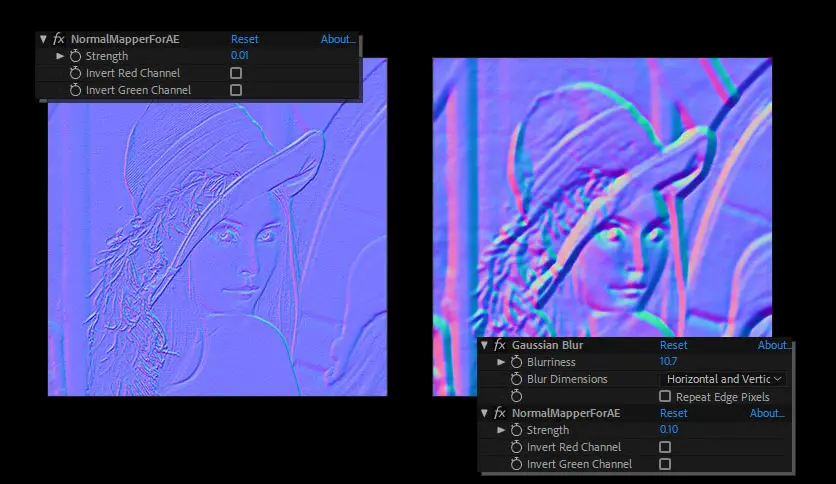Click Blurriness value 10.7
The height and width of the screenshot is (484, 836).
tap(668, 361)
